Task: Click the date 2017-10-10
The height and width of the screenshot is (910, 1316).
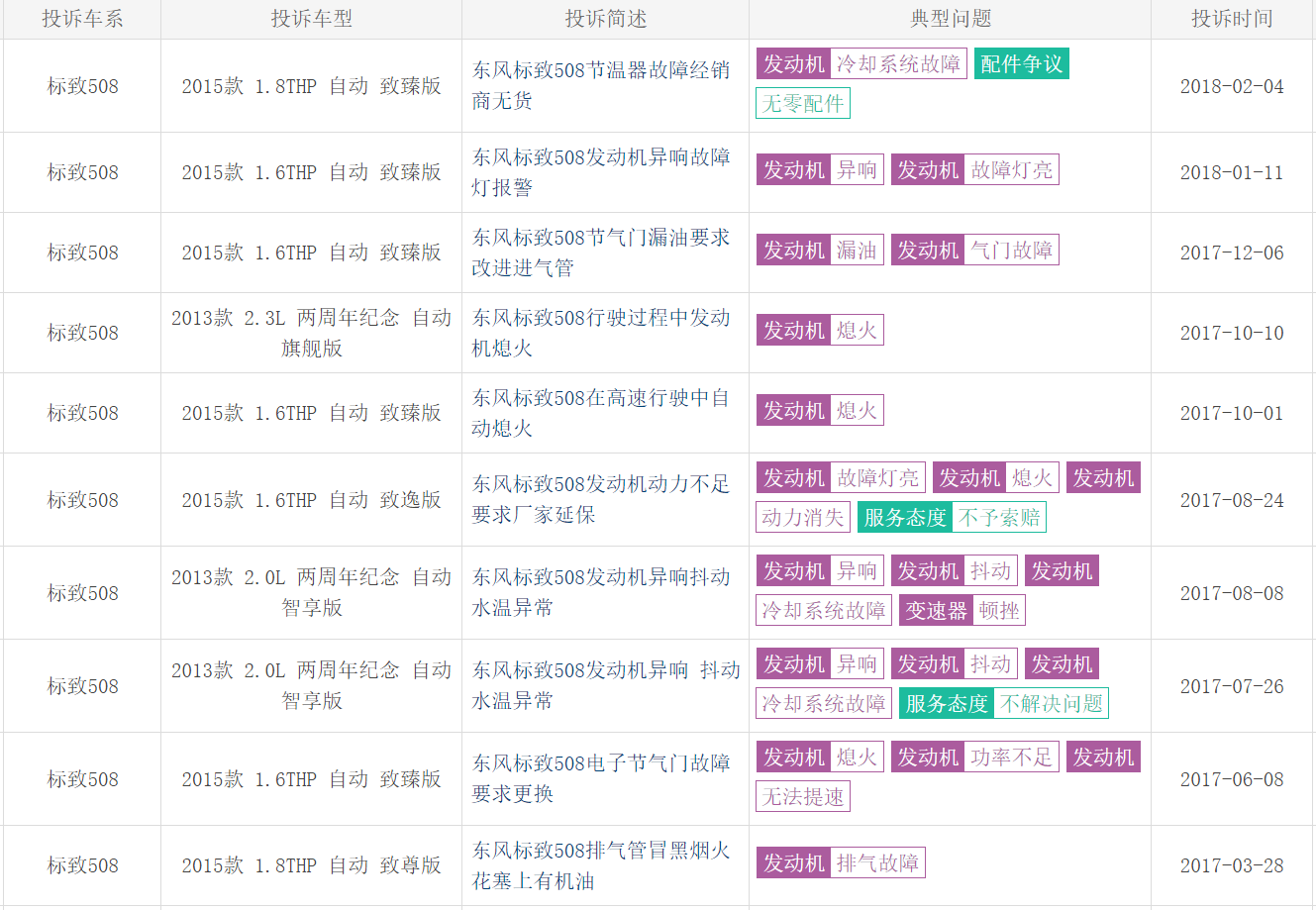Action: pyautogui.click(x=1232, y=333)
